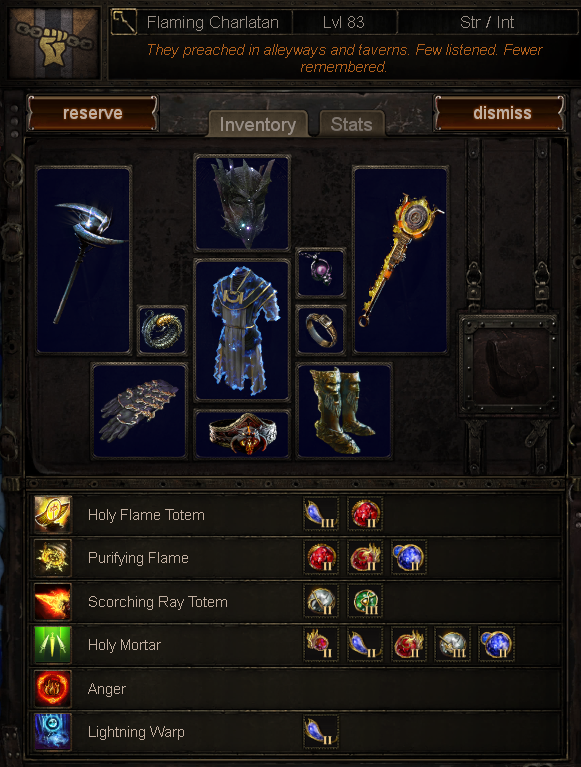
Task: Open the Holy Flame Totem skill icon
Action: click(53, 515)
